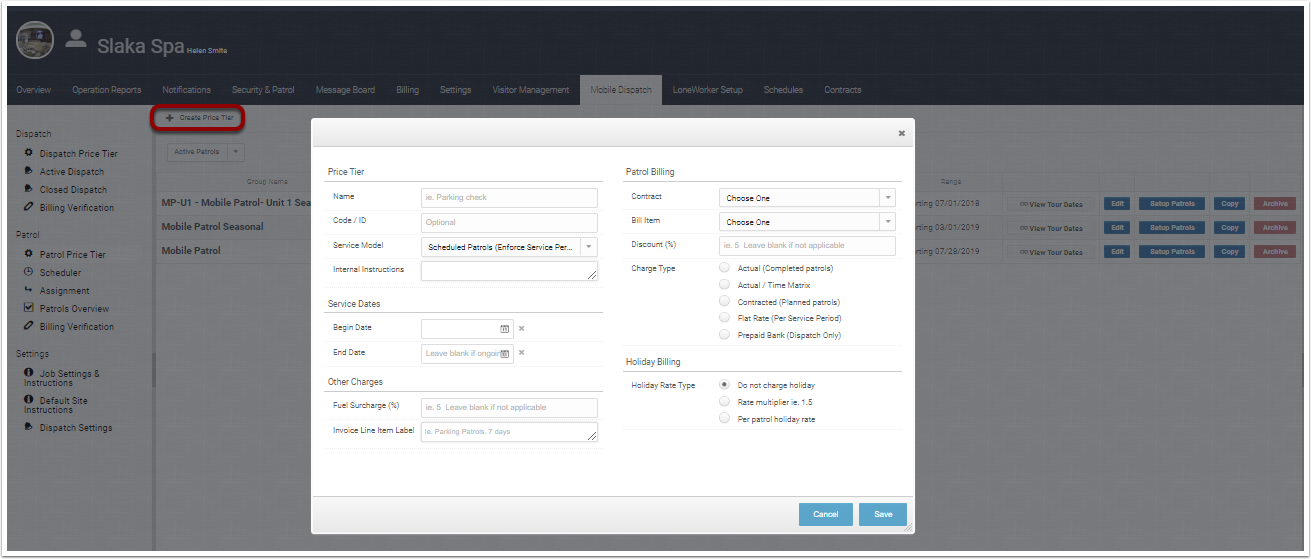Open the Operation Reports tab
This screenshot has height=559, width=1311.
(106, 90)
